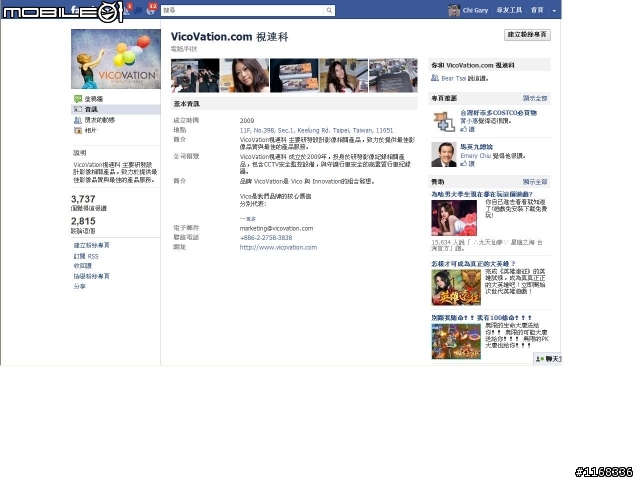This screenshot has height=480, width=640.
Task: Open the title of the man's portrait recommended page
Action: (476, 147)
